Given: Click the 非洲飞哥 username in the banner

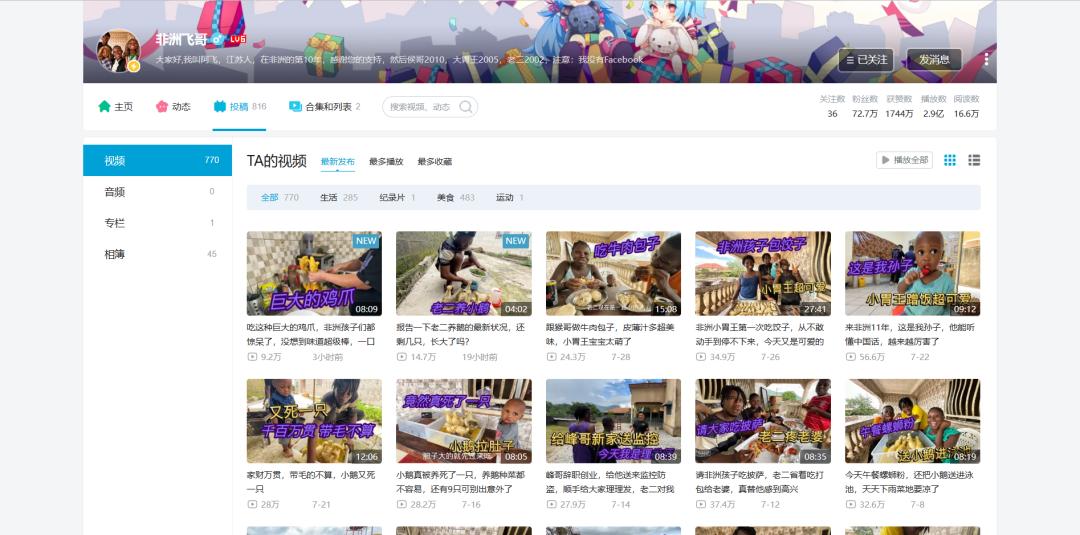Looking at the screenshot, I should 182,40.
